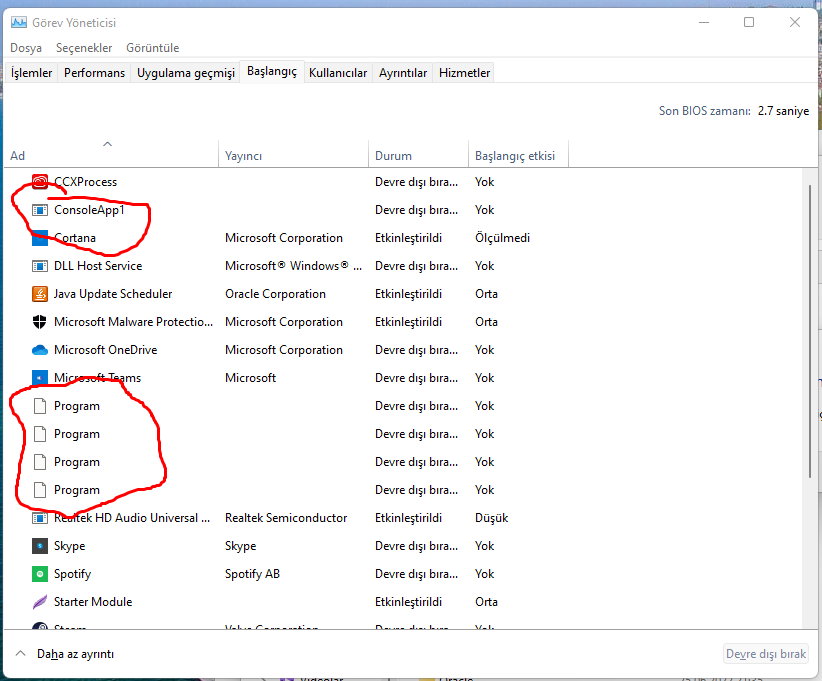Screen dimensions: 822x681
Task: Select the Java Update Scheduler row
Action: pos(403,294)
